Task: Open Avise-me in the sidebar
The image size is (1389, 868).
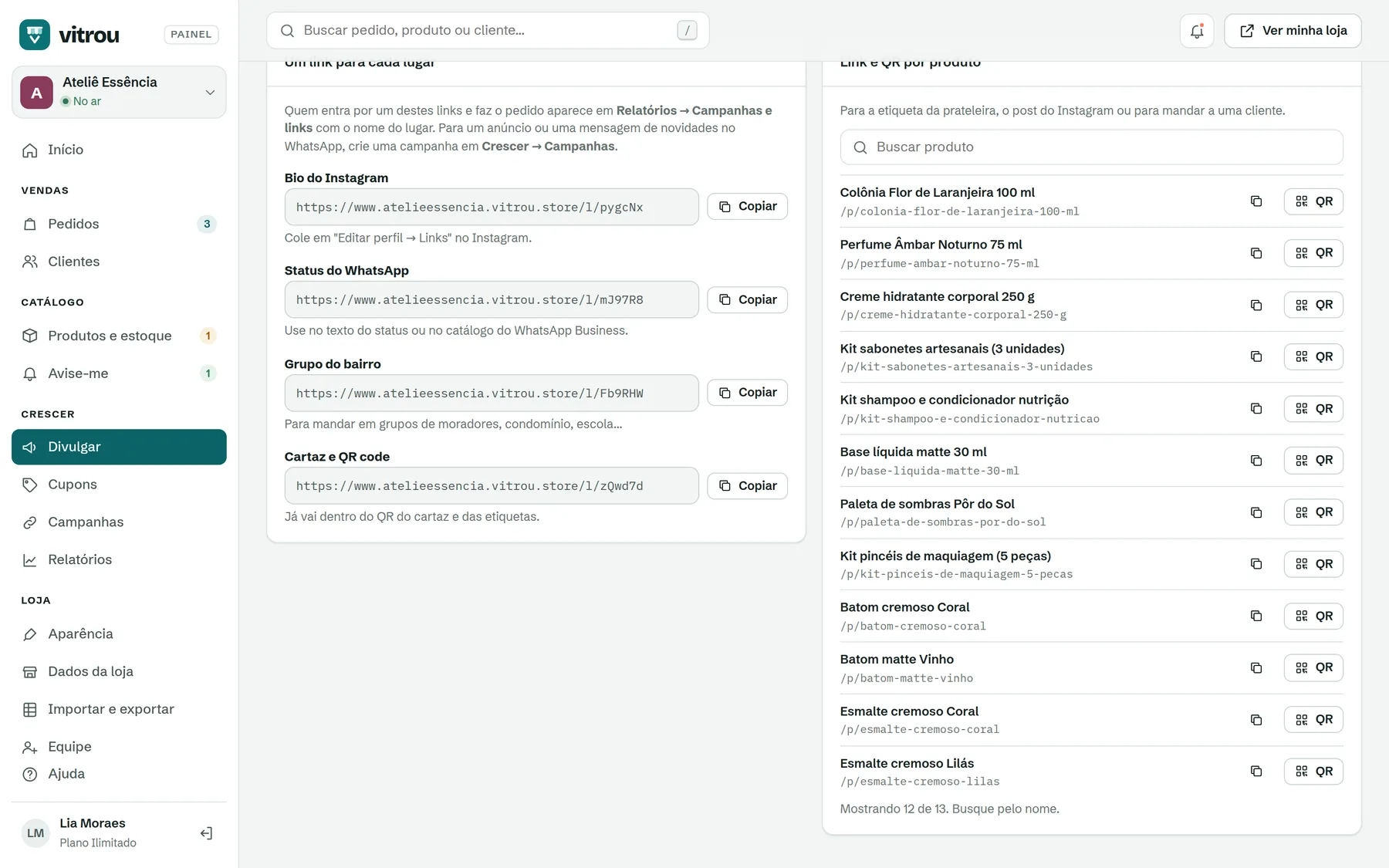Action: pos(119,373)
